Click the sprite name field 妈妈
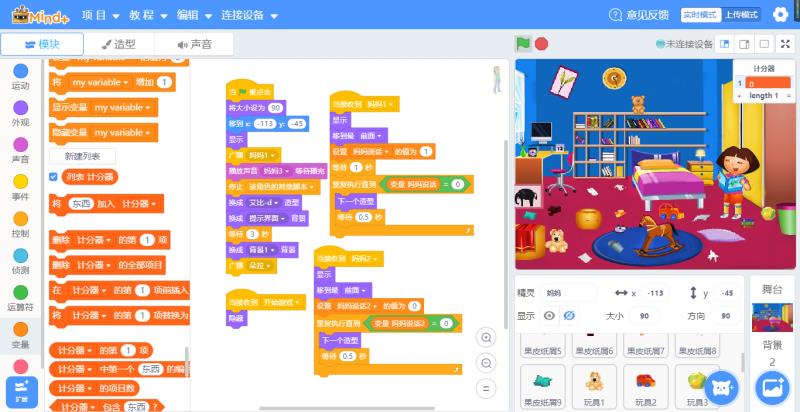The image size is (800, 412). (x=568, y=293)
